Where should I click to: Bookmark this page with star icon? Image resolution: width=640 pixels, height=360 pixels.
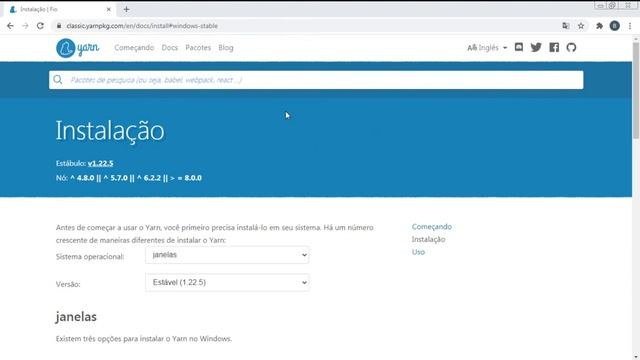coord(581,26)
